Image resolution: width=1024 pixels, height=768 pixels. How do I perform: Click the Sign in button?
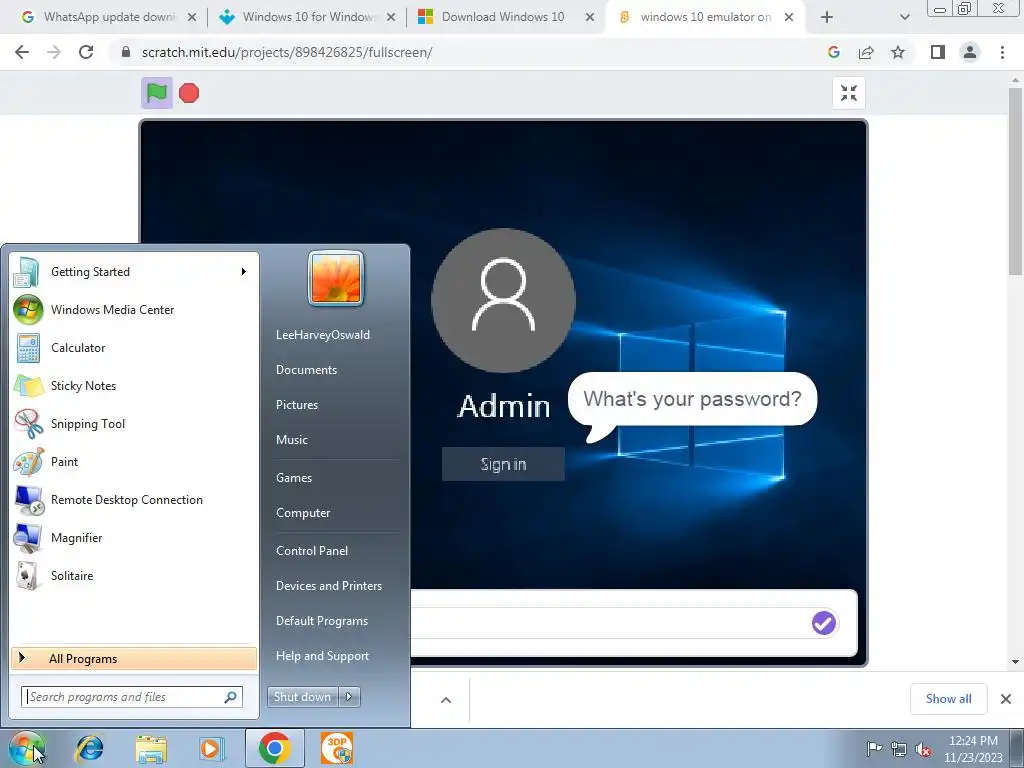(503, 464)
